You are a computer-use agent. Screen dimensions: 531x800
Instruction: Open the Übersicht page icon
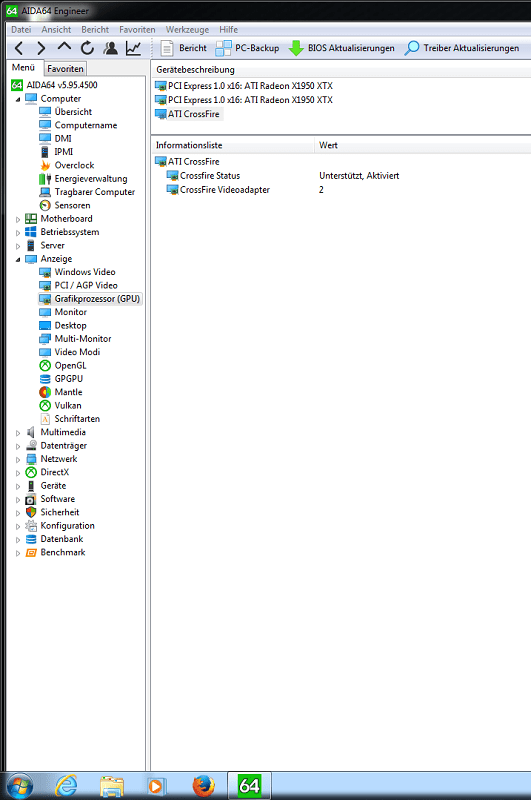coord(45,112)
